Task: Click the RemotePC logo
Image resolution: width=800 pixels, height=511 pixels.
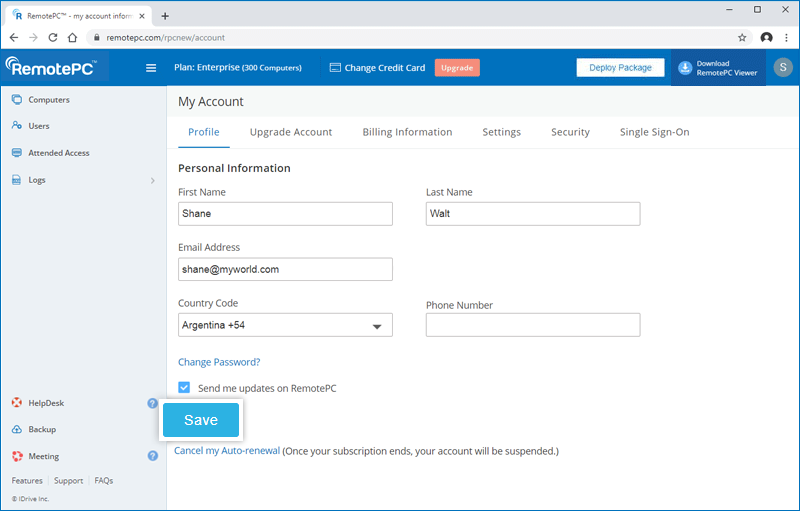Action: [51, 67]
